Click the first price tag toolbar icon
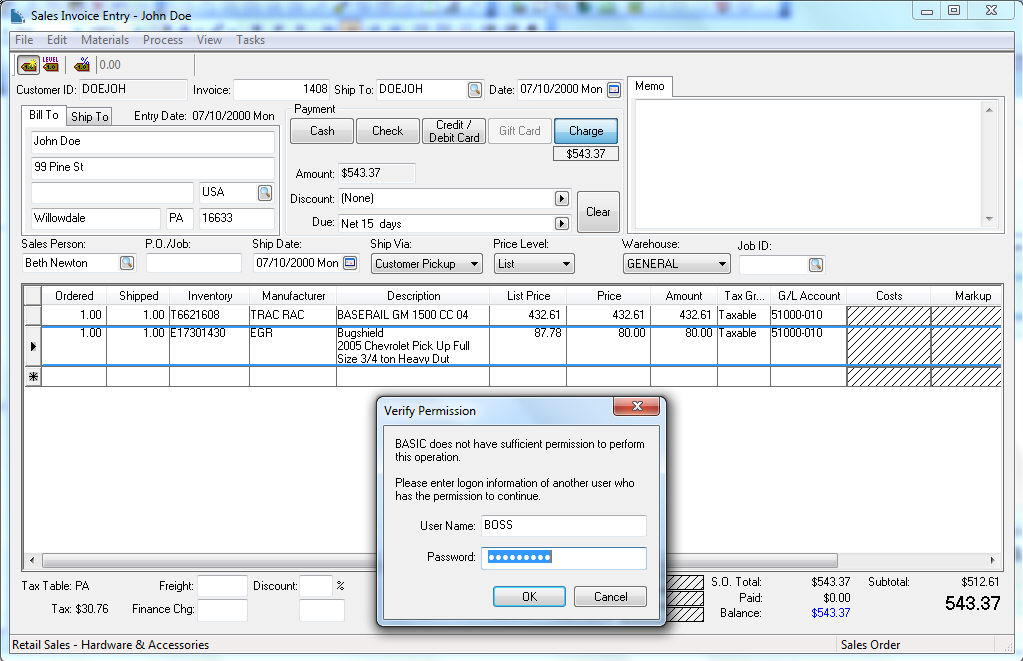The height and width of the screenshot is (661, 1023). (x=28, y=66)
